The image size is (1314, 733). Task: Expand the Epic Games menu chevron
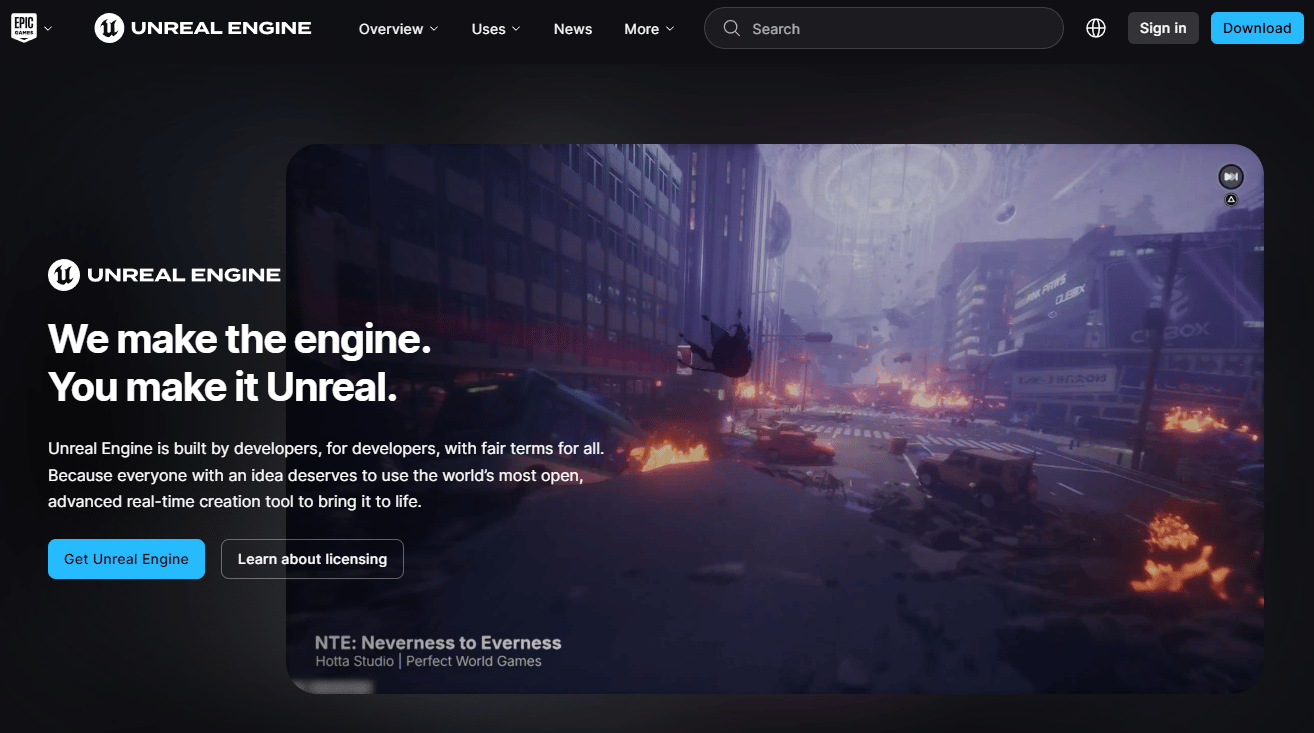tap(48, 29)
